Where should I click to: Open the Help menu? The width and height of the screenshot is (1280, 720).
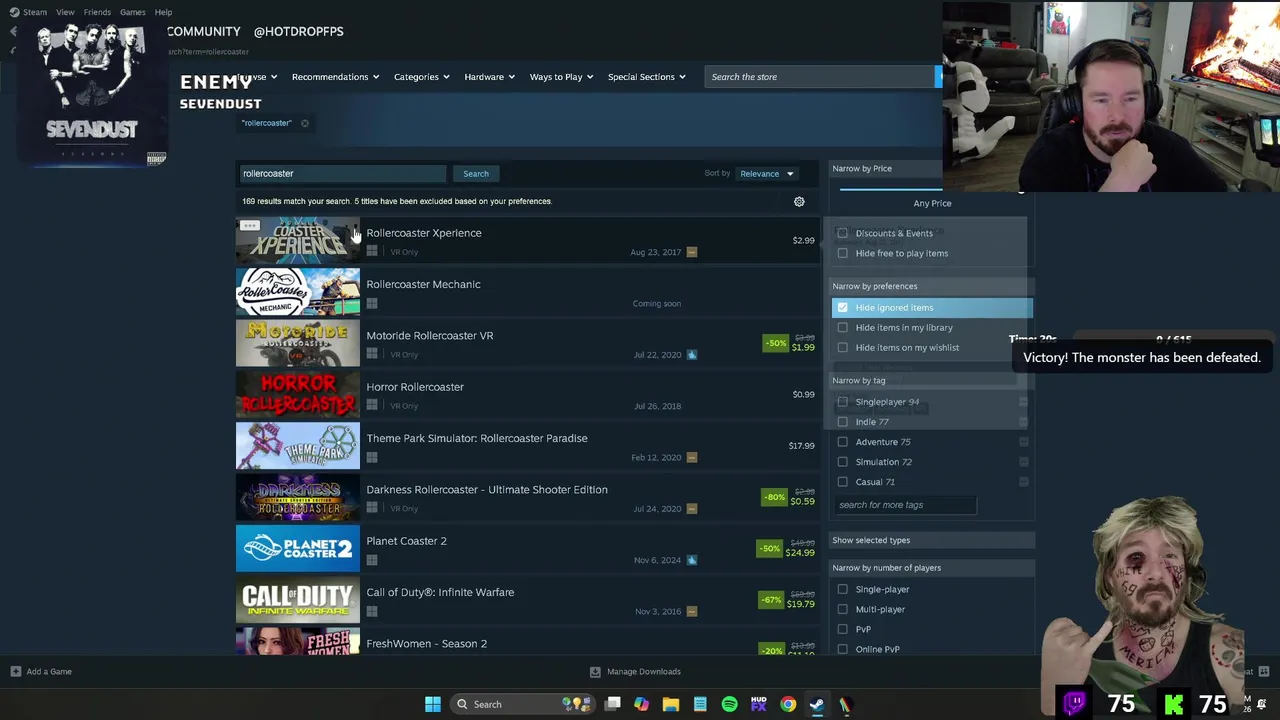[x=163, y=12]
